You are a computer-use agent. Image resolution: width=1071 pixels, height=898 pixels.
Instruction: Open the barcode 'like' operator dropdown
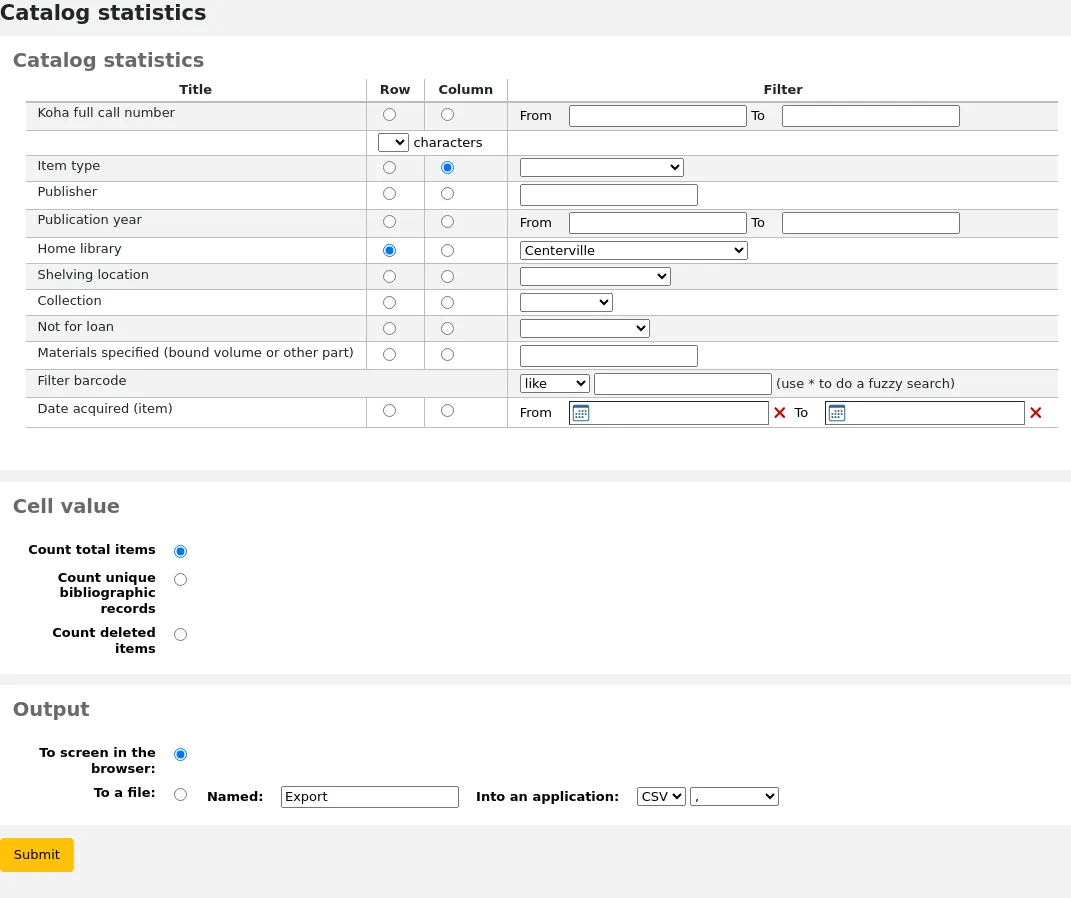click(555, 384)
